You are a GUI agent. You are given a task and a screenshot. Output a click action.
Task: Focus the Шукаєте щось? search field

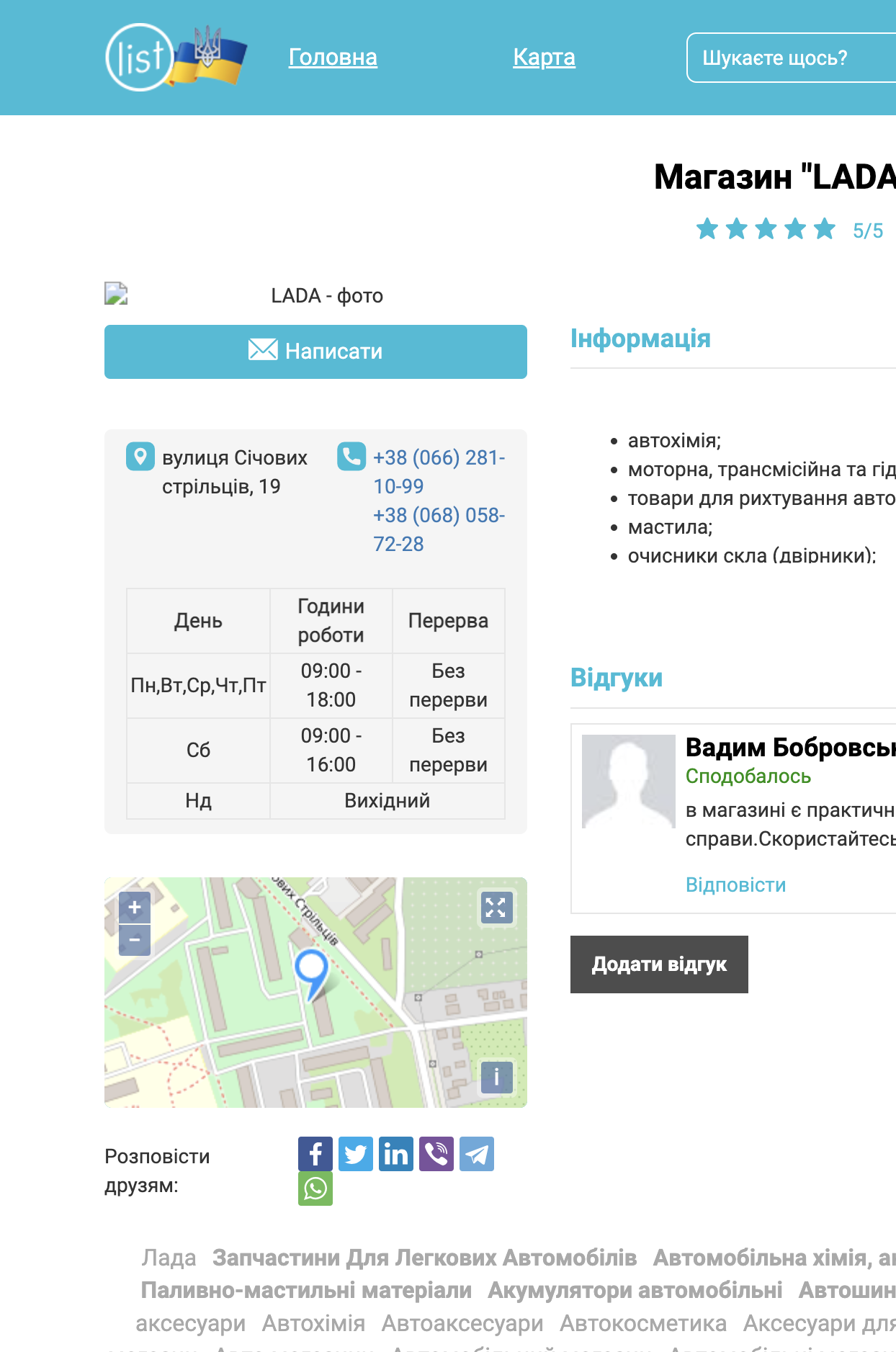coord(791,58)
